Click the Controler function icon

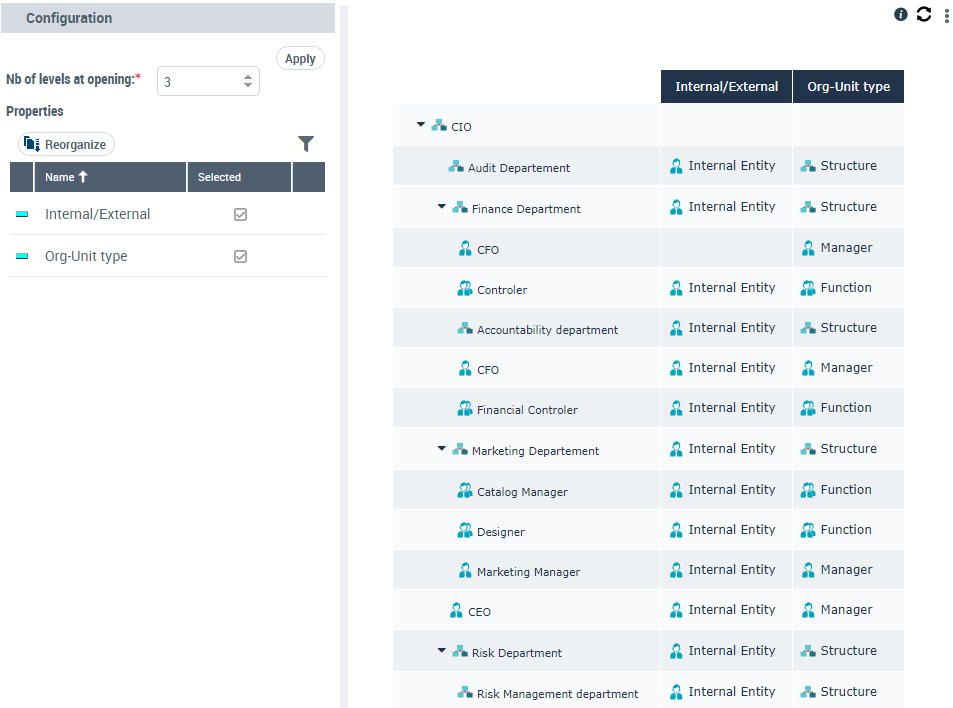tap(465, 289)
